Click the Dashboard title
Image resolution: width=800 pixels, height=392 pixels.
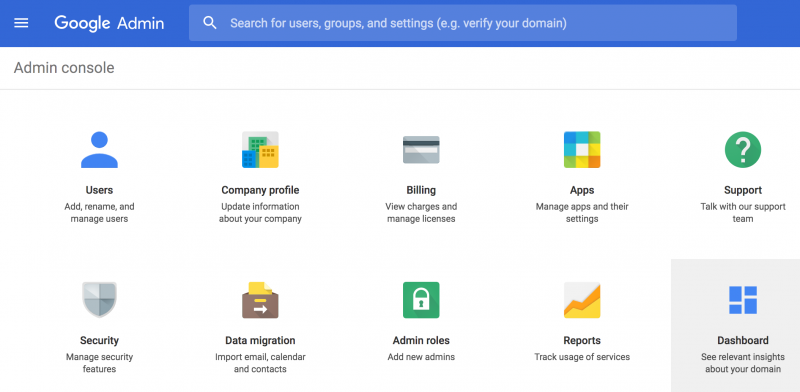pyautogui.click(x=743, y=340)
